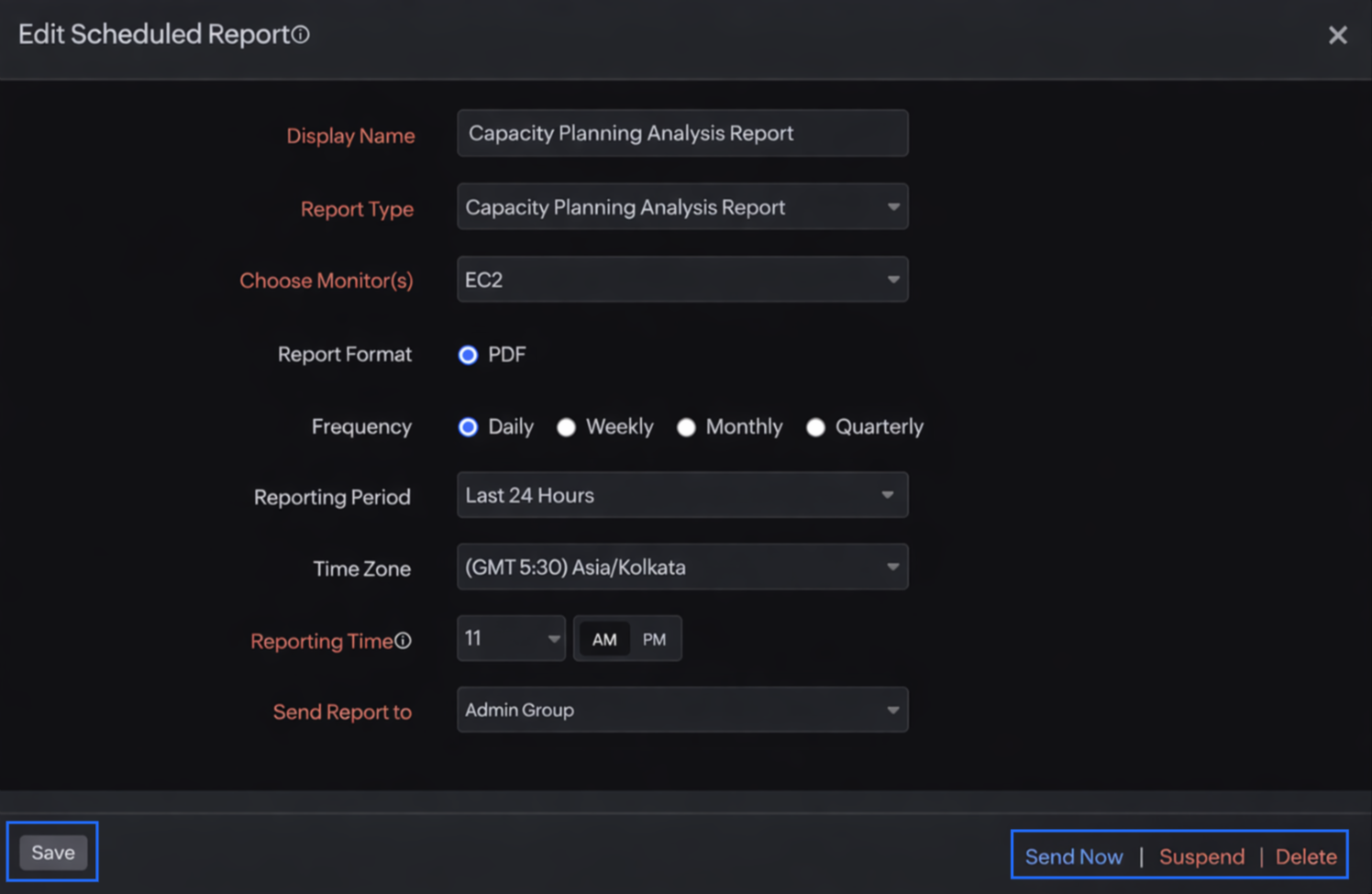The width and height of the screenshot is (1372, 894).
Task: Select the PDF report format option
Action: pyautogui.click(x=469, y=355)
